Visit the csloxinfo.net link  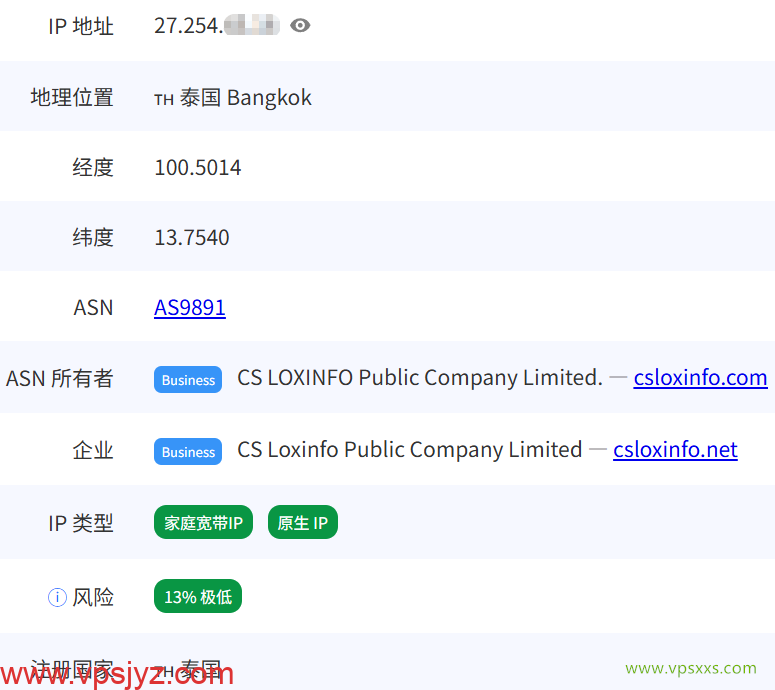(675, 450)
